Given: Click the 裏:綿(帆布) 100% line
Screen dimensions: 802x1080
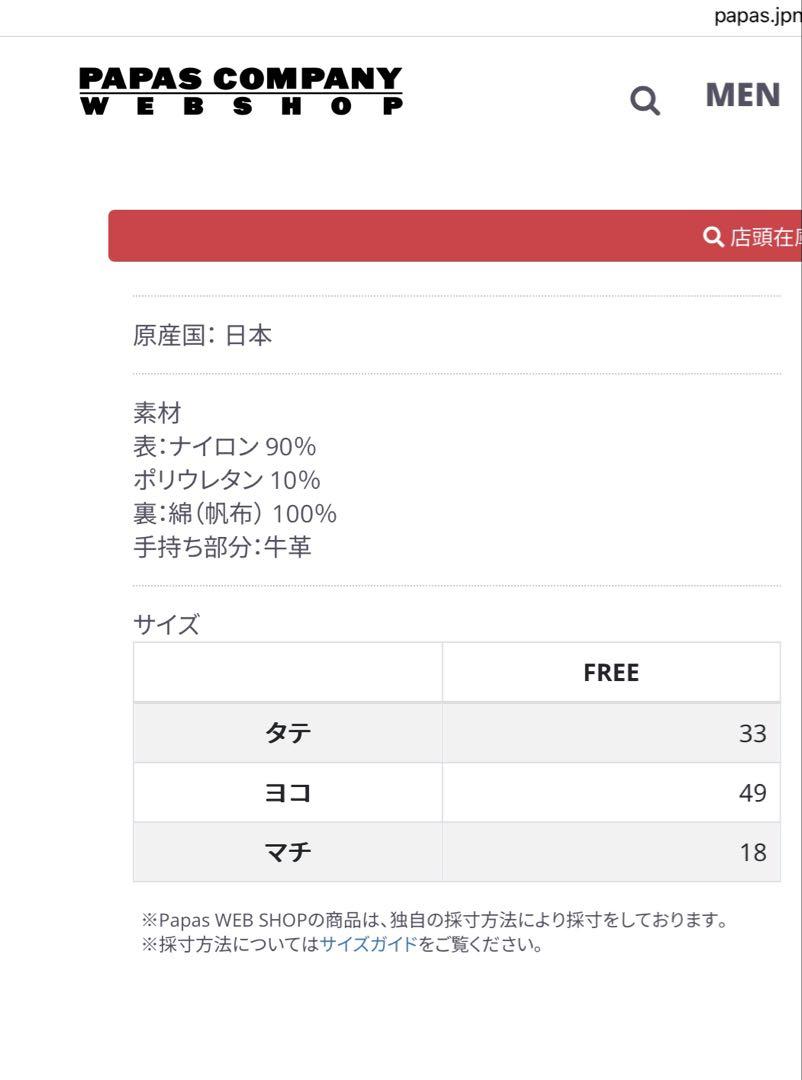Looking at the screenshot, I should point(235,514).
